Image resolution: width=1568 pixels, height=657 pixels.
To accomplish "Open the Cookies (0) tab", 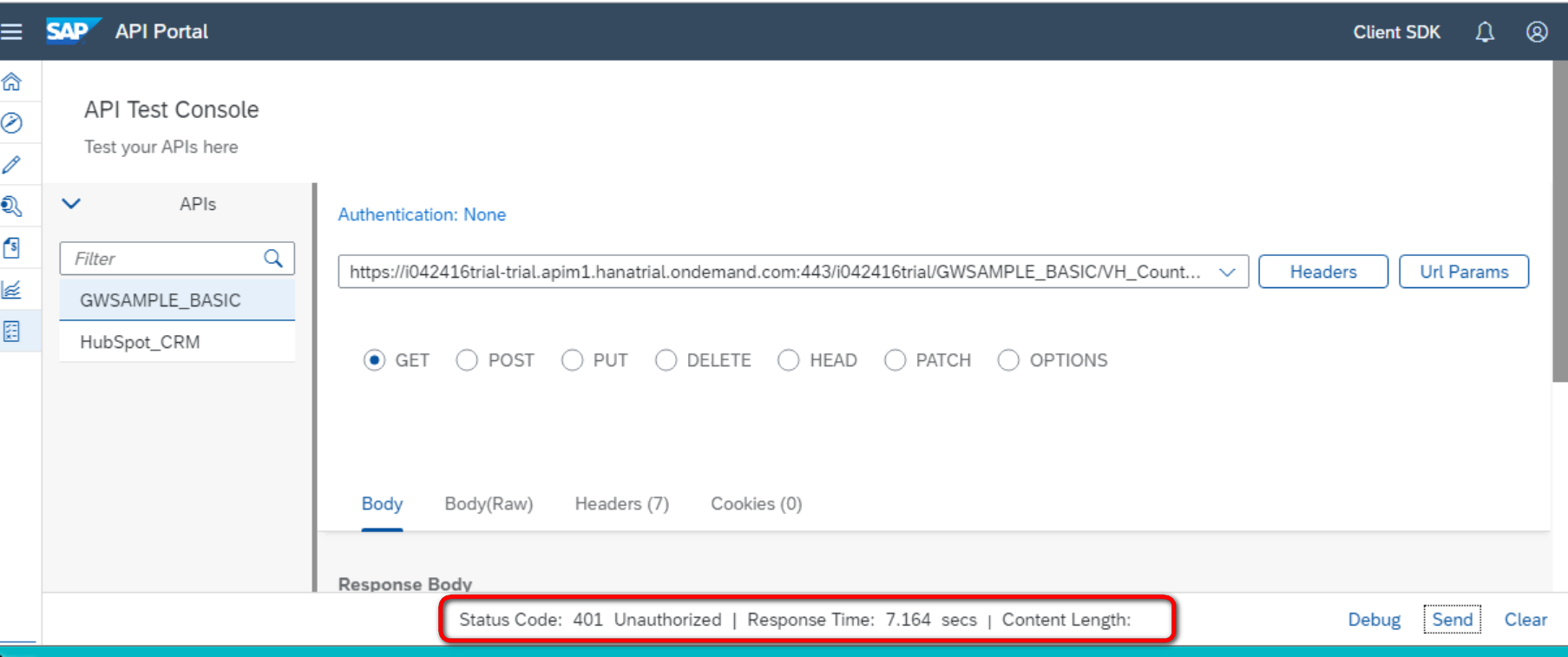I will point(757,504).
